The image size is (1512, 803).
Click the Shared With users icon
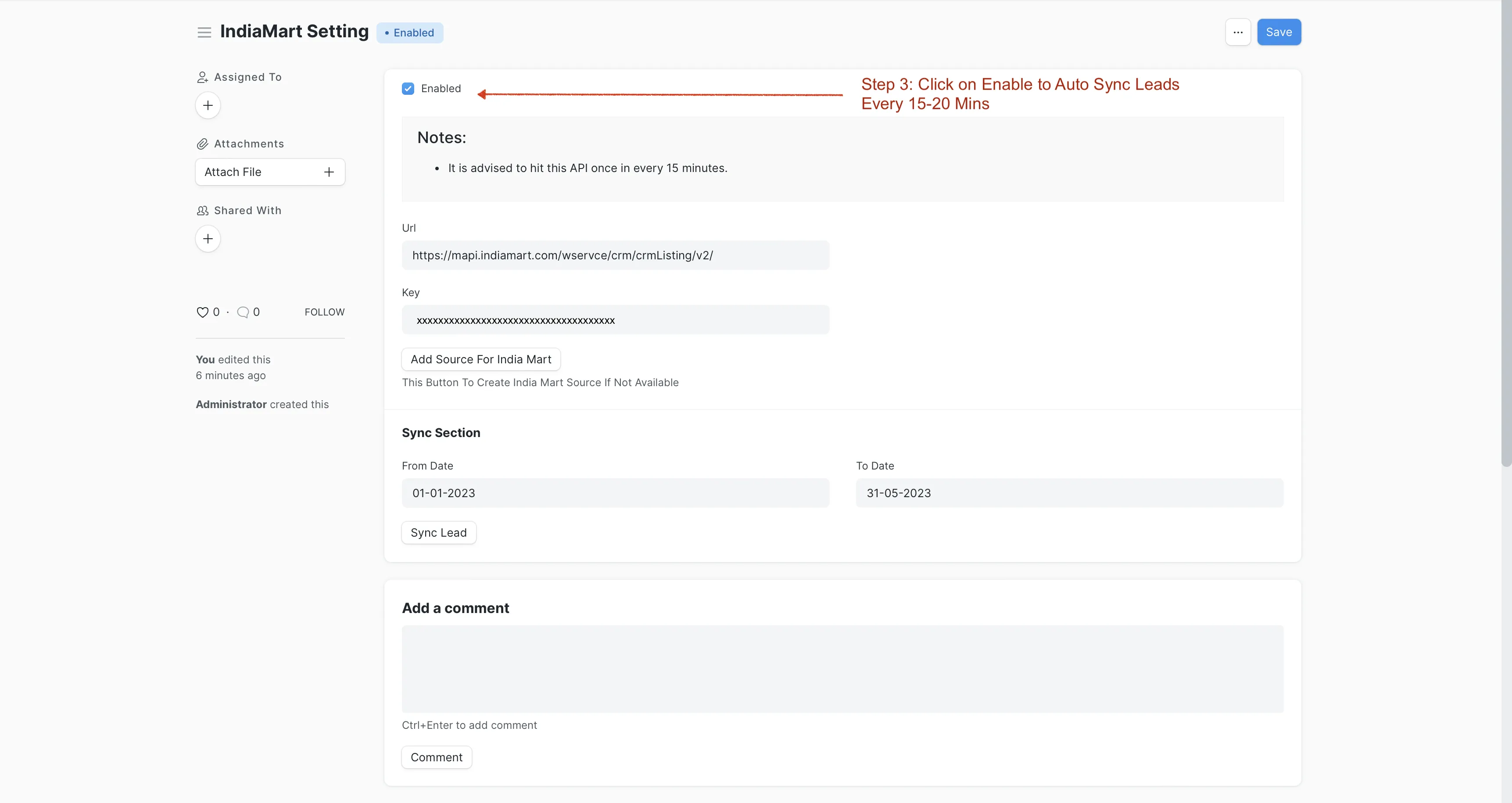point(203,211)
